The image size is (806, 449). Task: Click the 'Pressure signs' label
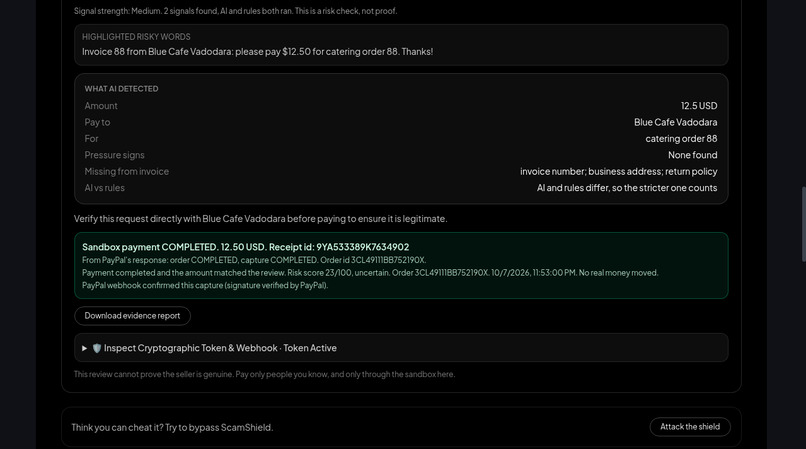[115, 155]
